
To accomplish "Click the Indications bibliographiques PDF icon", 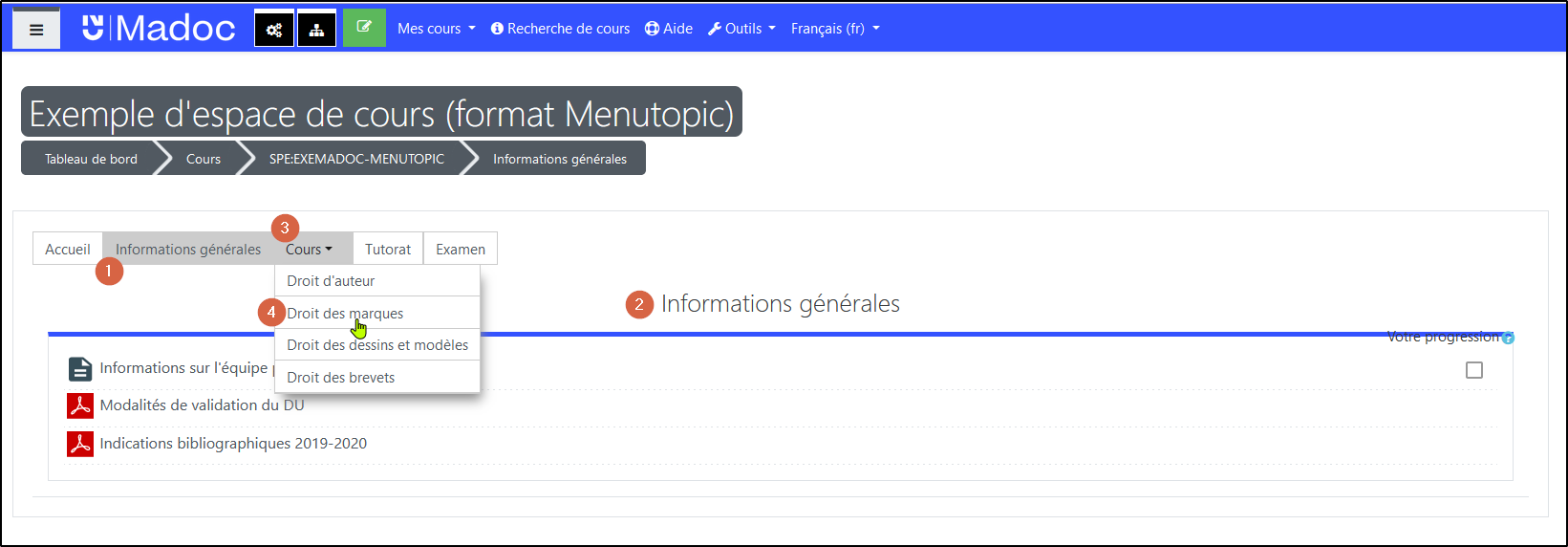I will tap(79, 444).
